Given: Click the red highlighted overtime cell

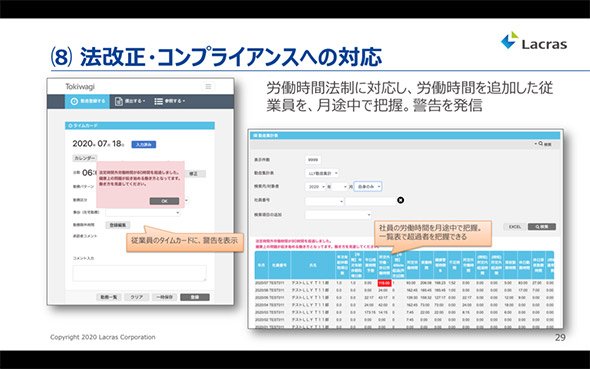Looking at the screenshot, I should click(384, 283).
